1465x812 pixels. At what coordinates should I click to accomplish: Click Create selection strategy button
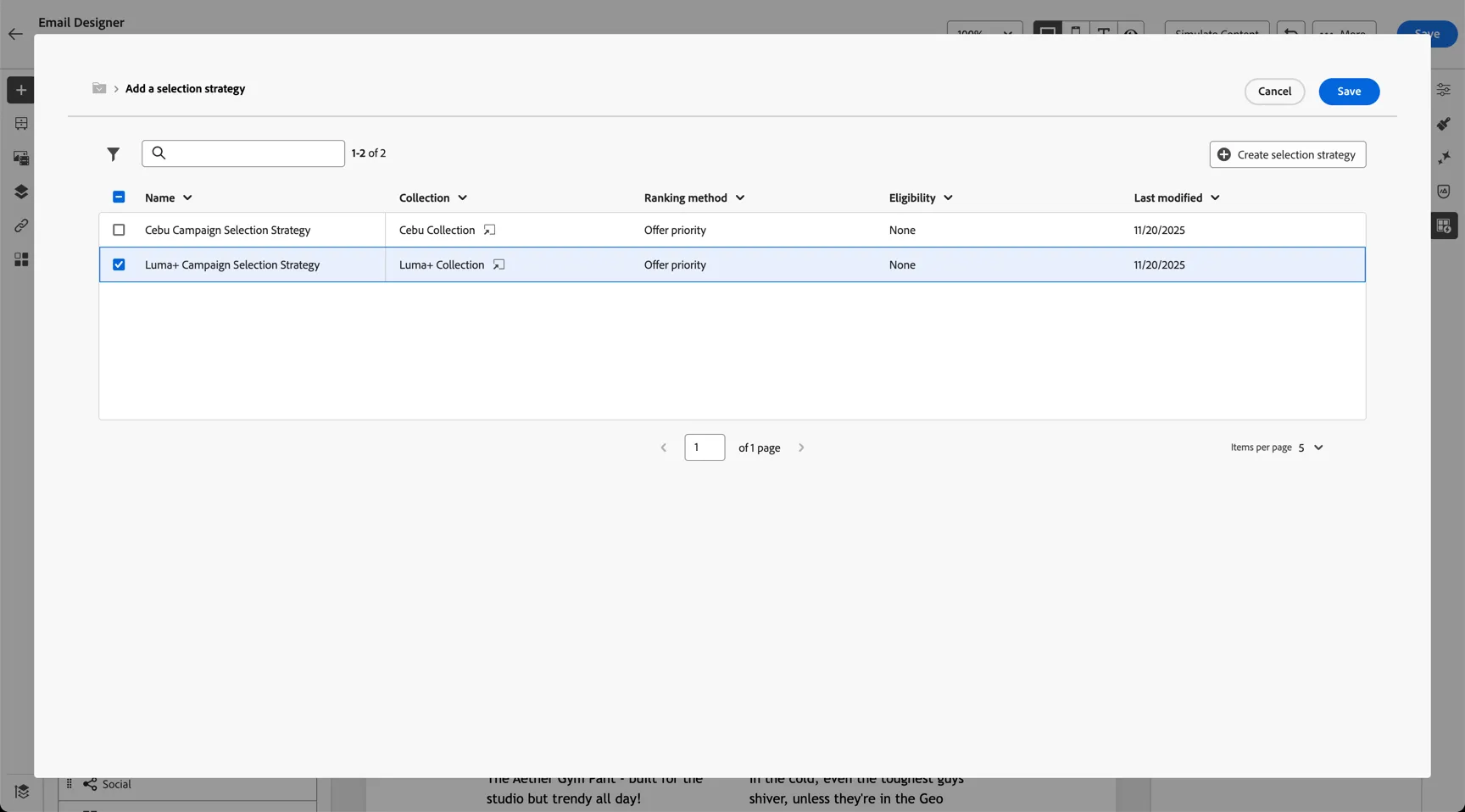(x=1287, y=154)
